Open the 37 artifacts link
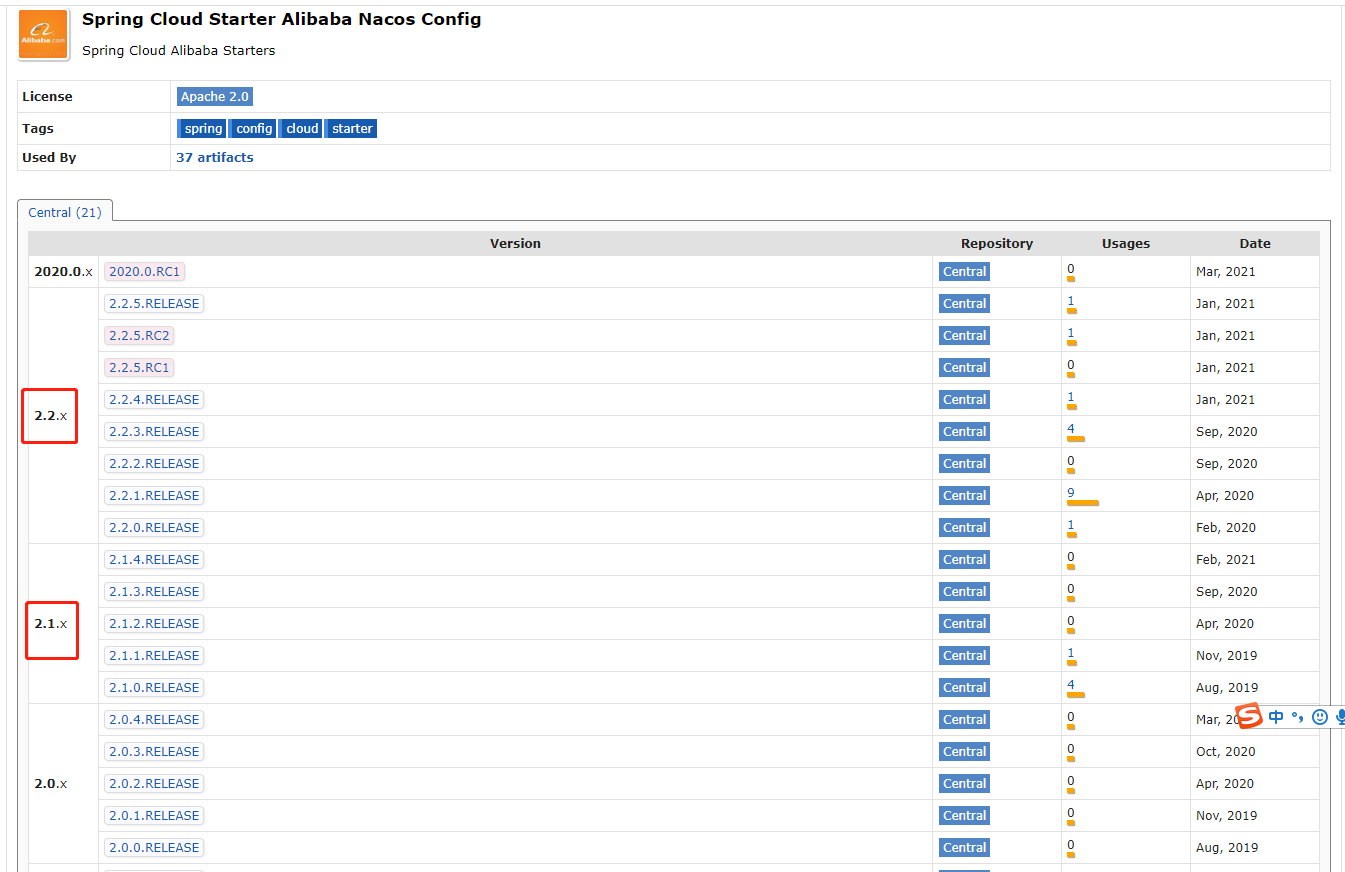1345x872 pixels. tap(215, 157)
